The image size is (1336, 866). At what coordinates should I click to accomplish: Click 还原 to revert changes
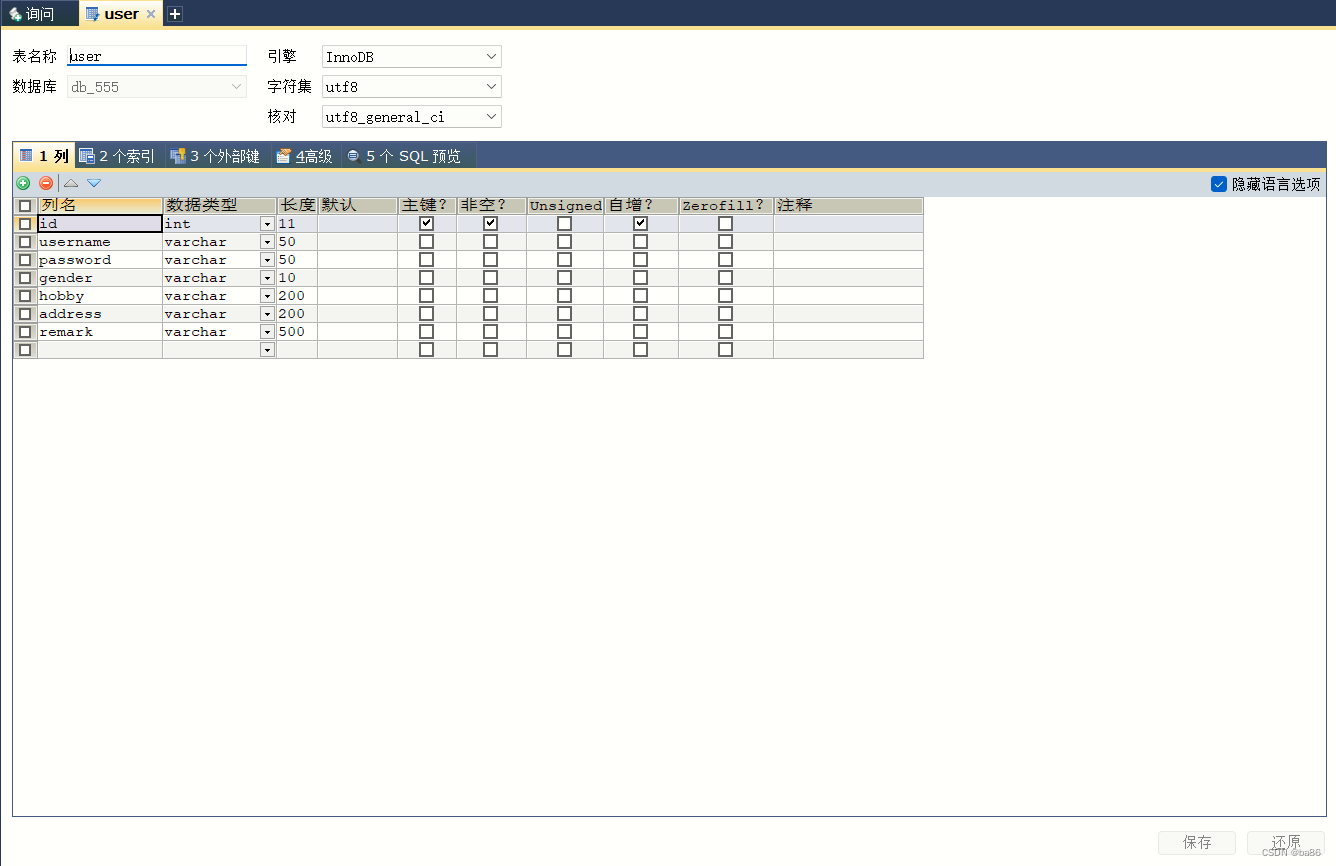pyautogui.click(x=1285, y=842)
